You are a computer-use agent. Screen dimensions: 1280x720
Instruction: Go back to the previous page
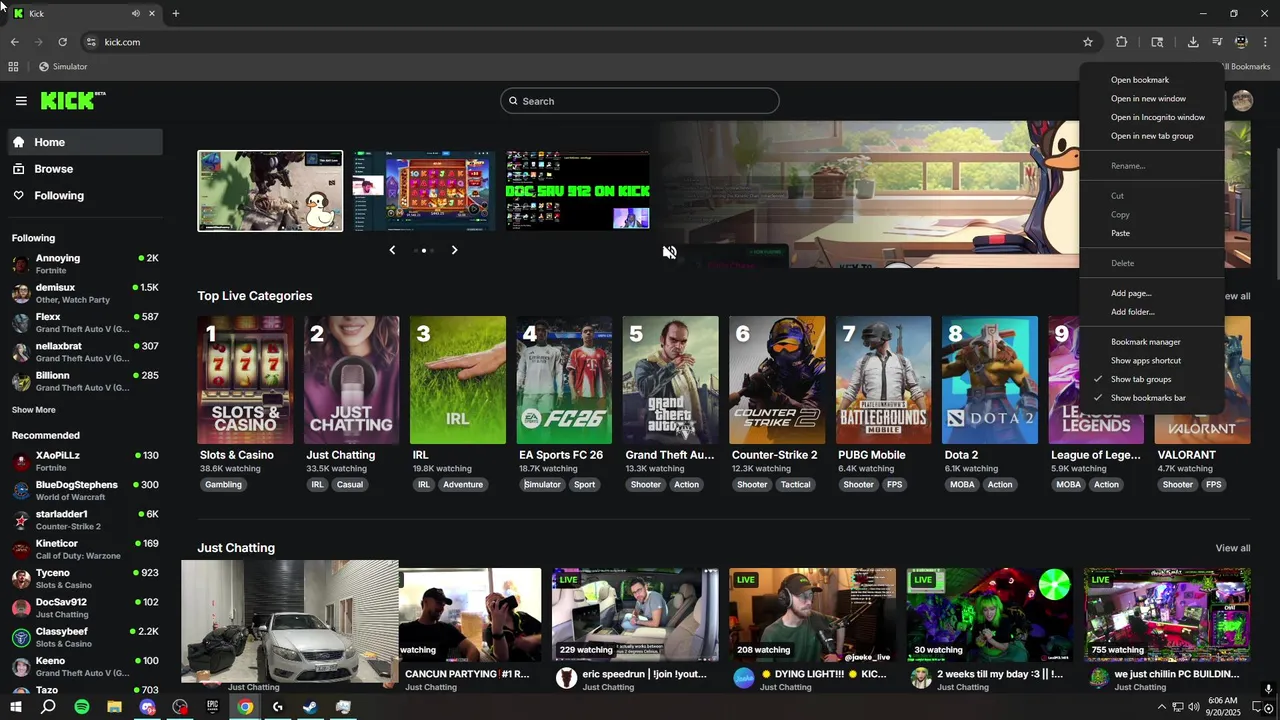coord(14,42)
